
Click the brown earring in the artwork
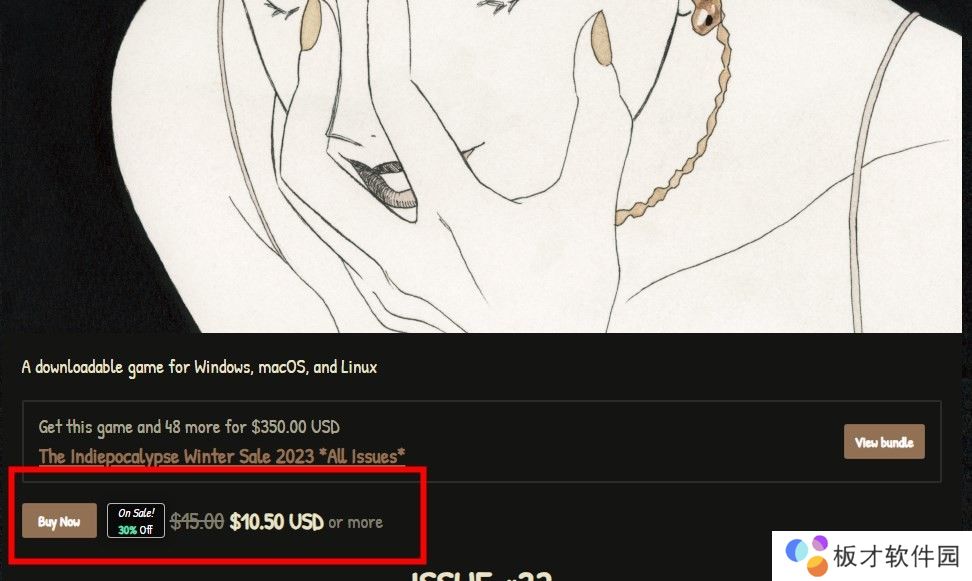706,16
